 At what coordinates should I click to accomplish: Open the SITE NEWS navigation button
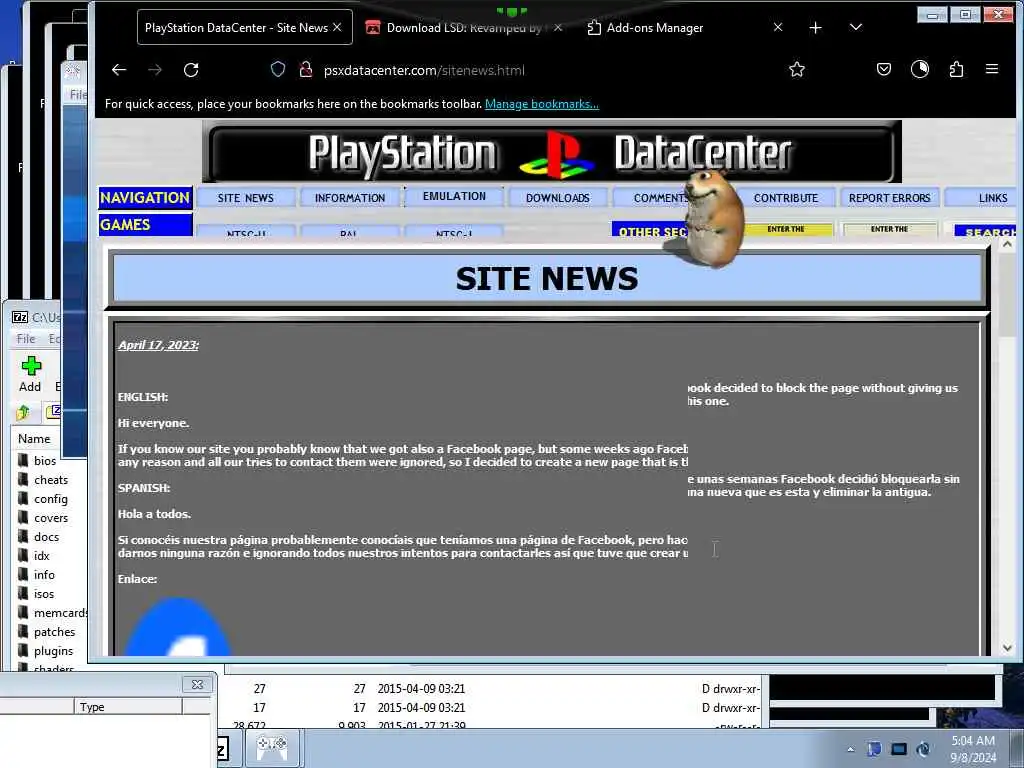tap(246, 198)
